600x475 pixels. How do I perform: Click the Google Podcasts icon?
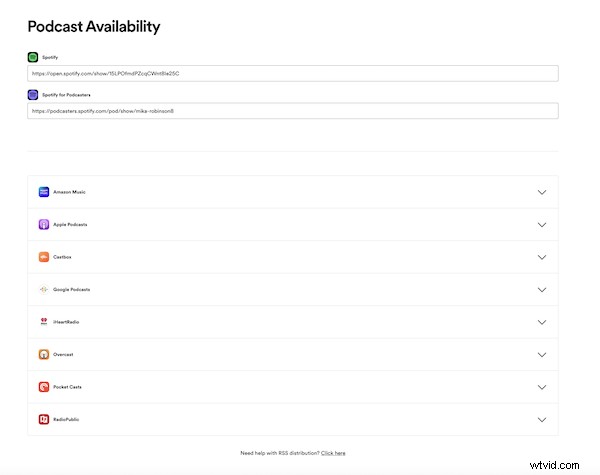44,289
